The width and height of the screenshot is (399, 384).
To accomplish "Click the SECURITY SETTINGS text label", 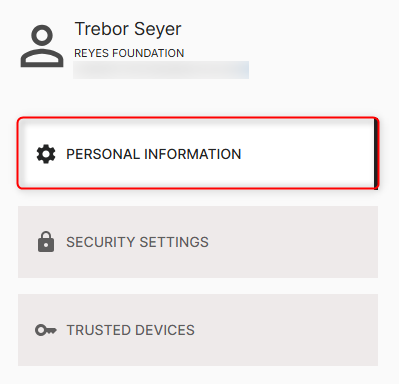I will pos(137,242).
